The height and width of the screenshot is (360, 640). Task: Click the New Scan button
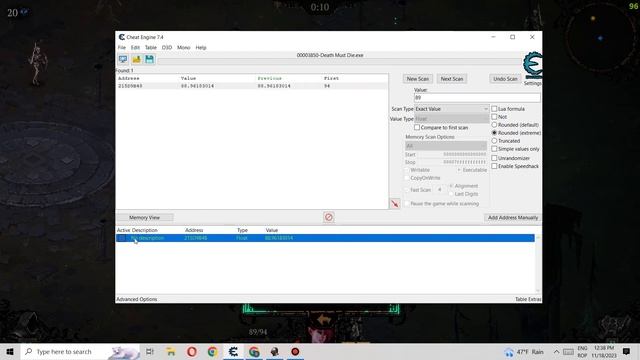click(418, 79)
